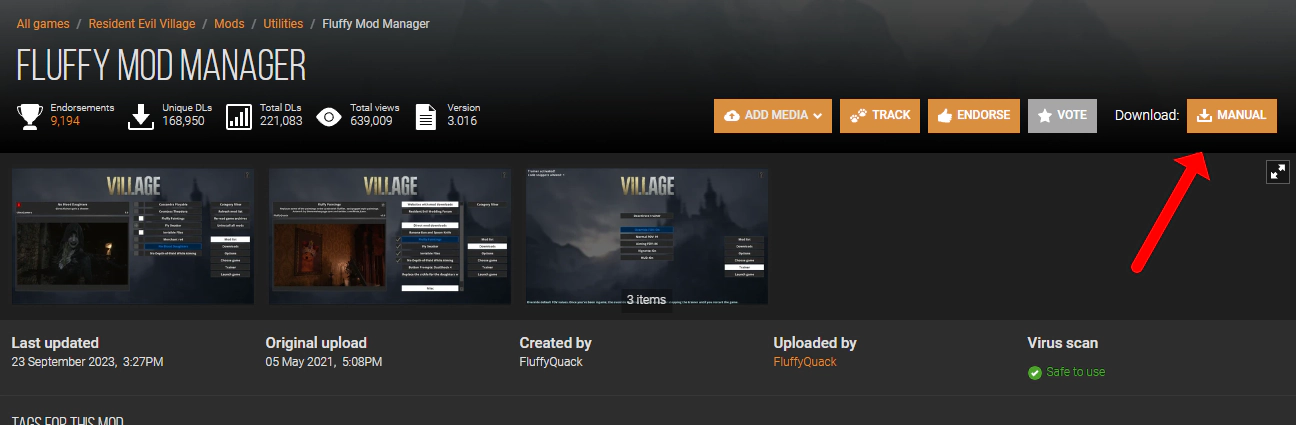Click the star icon on Vote
1296x425 pixels.
1044,116
